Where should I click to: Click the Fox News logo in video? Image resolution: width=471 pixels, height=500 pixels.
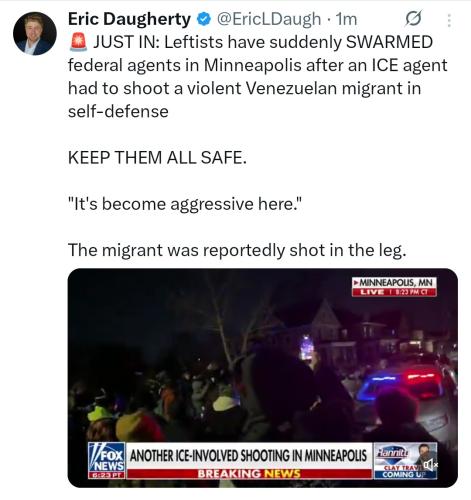106,457
